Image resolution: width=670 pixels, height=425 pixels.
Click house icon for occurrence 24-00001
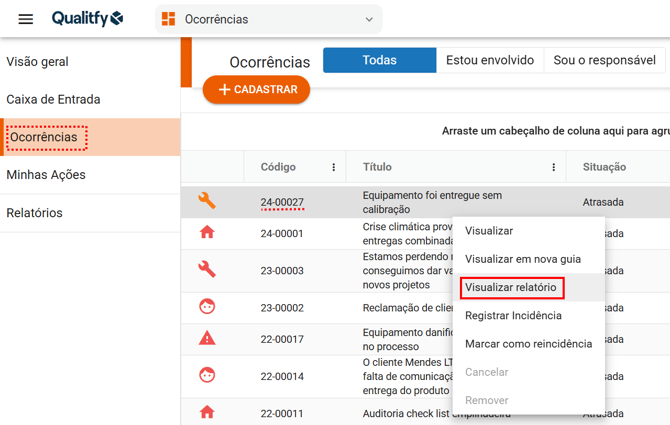point(207,233)
